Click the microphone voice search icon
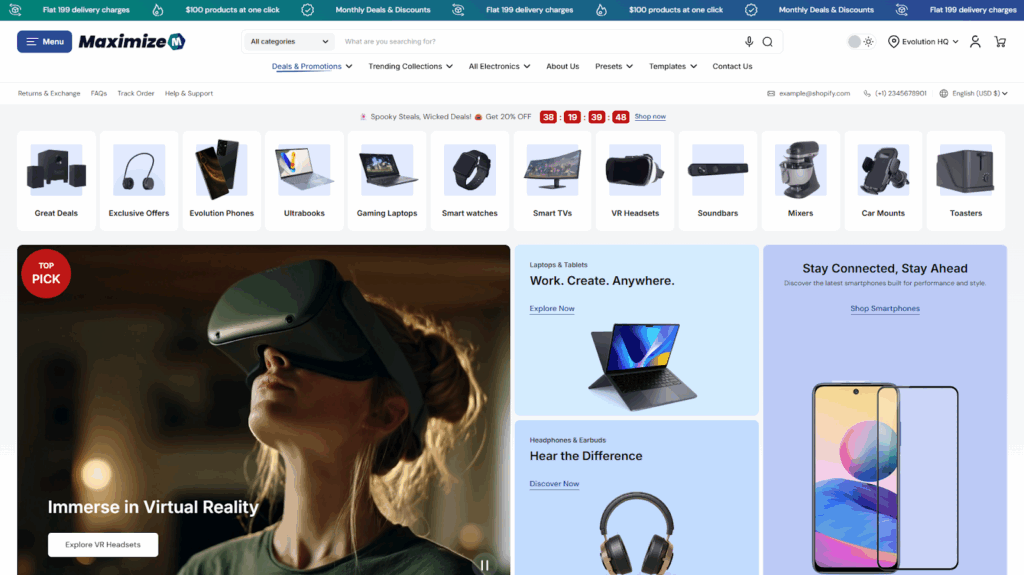Screen dimensions: 1024x575 coord(749,42)
